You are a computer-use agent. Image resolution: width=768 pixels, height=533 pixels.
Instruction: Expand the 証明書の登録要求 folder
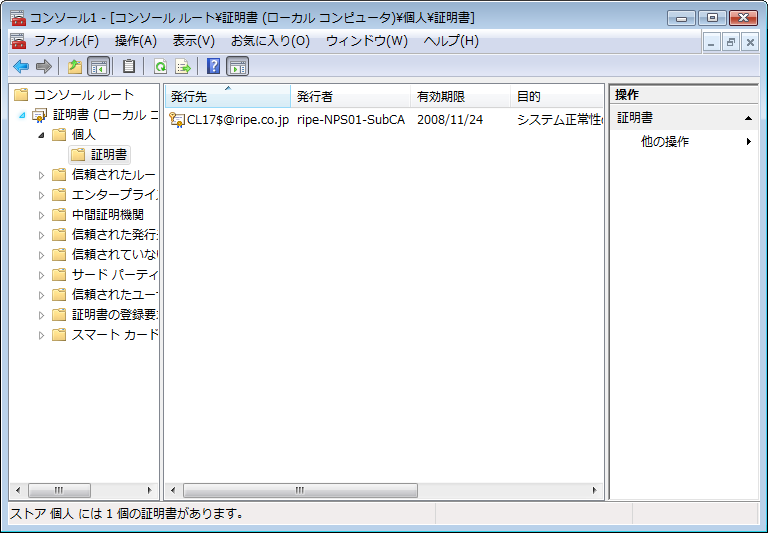(42, 315)
